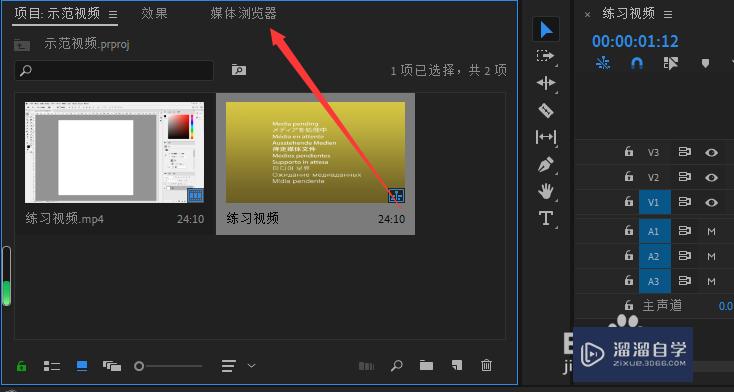Toggle sync lock for A1
This screenshot has height=392, width=734.
click(x=685, y=231)
